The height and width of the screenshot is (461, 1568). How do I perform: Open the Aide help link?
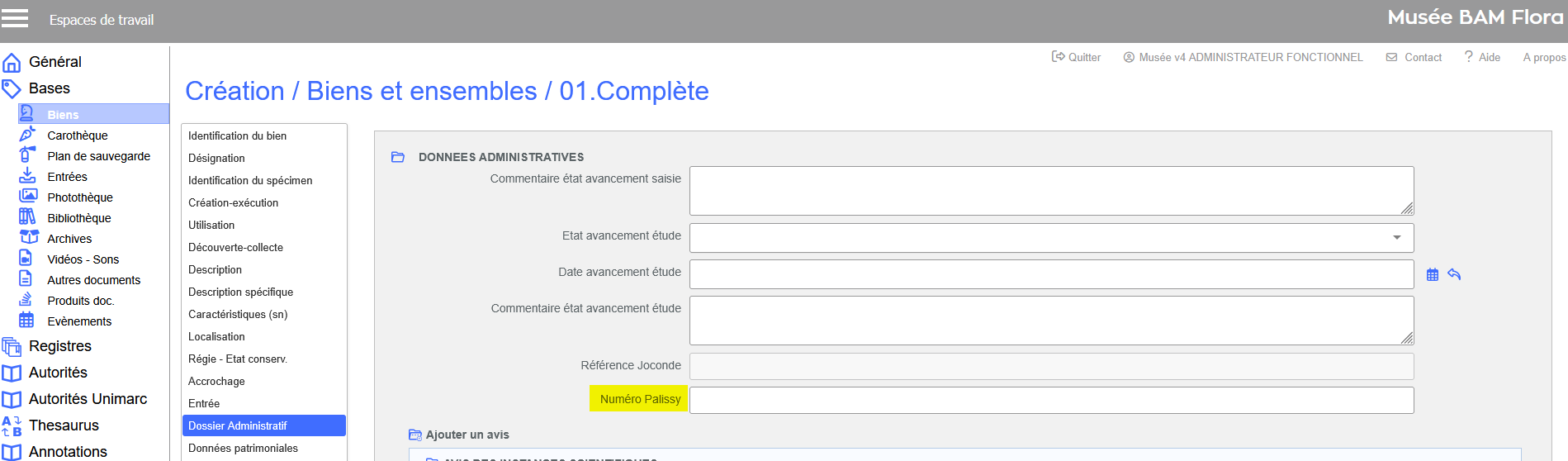(1482, 57)
